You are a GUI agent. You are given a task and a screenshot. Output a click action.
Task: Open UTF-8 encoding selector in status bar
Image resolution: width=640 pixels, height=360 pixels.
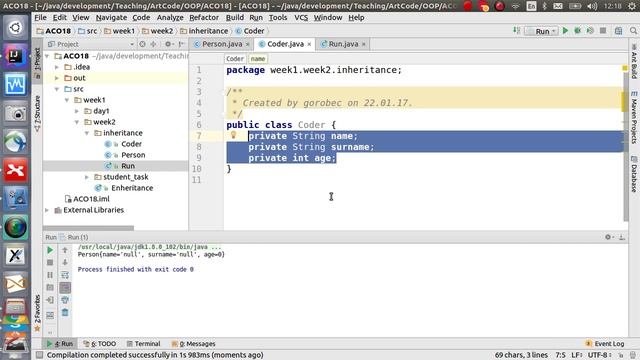pos(600,355)
